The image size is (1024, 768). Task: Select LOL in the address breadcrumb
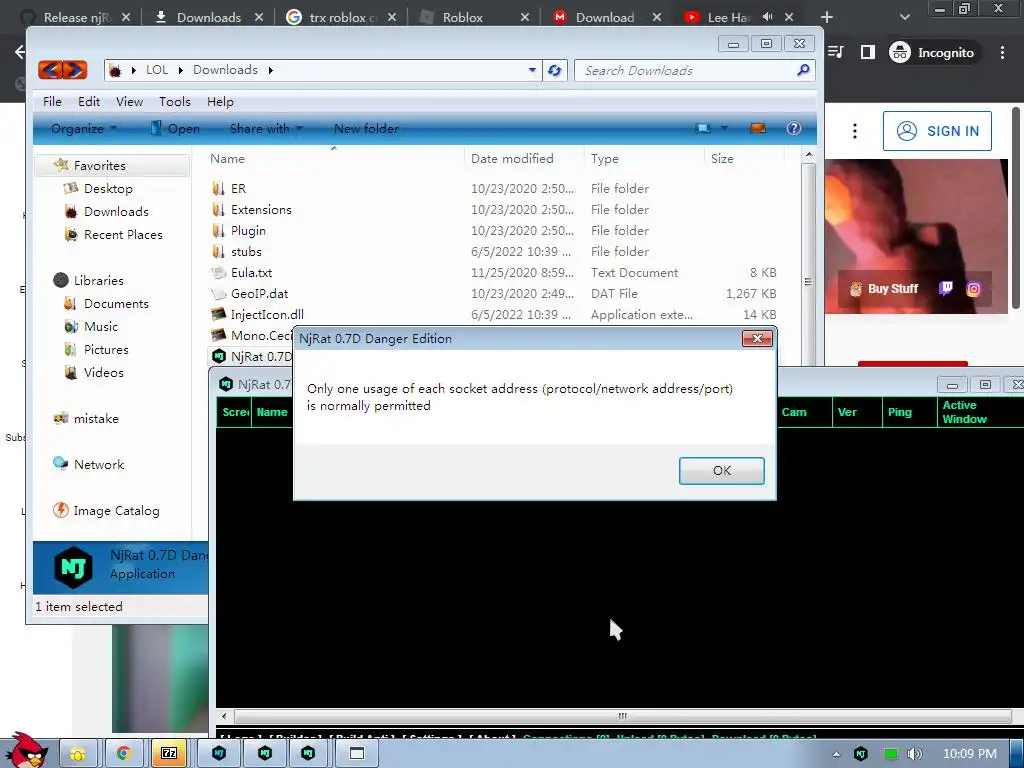point(157,70)
